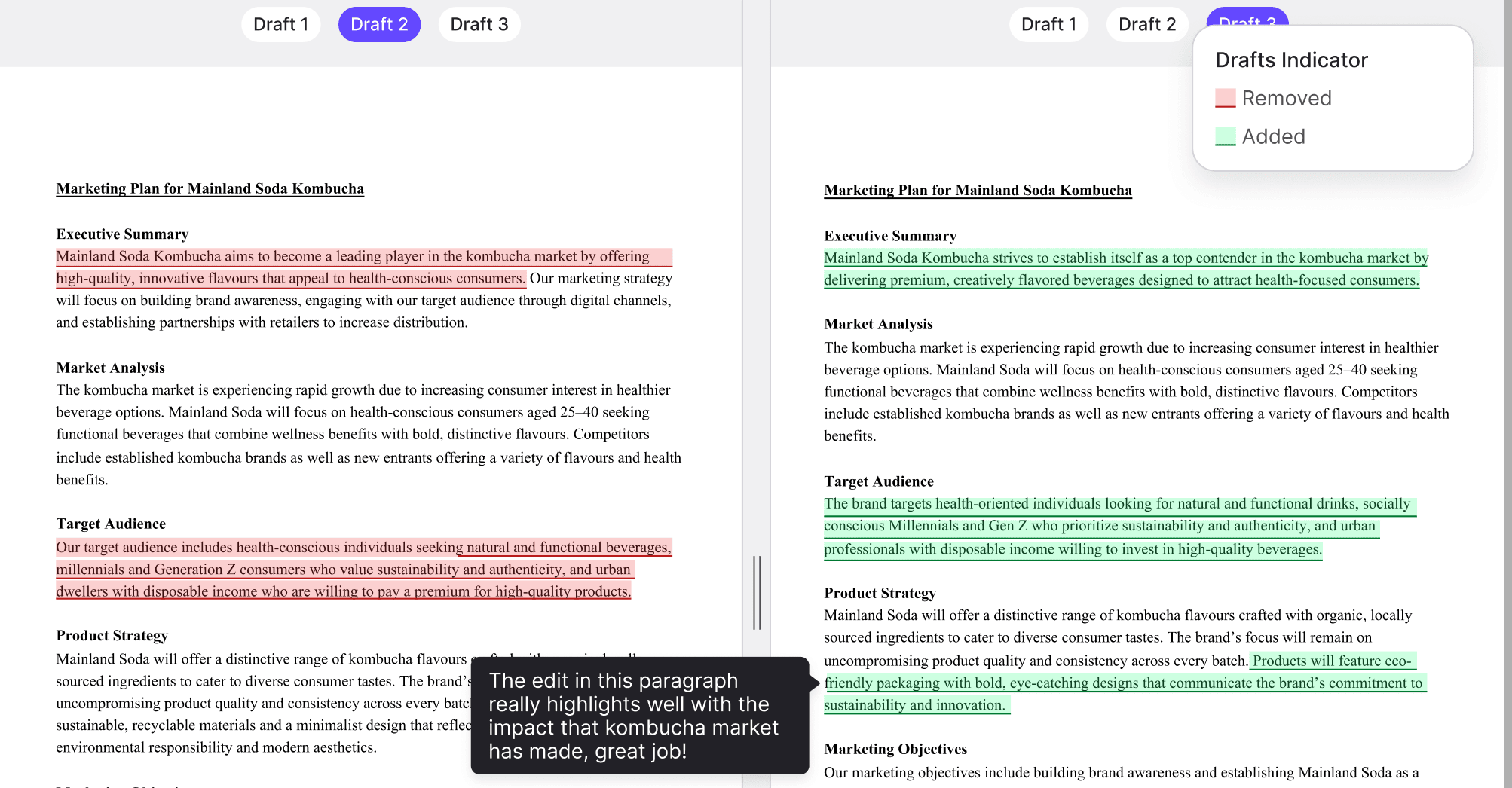Click the added 'strives to establish itself' sentence

click(1126, 269)
